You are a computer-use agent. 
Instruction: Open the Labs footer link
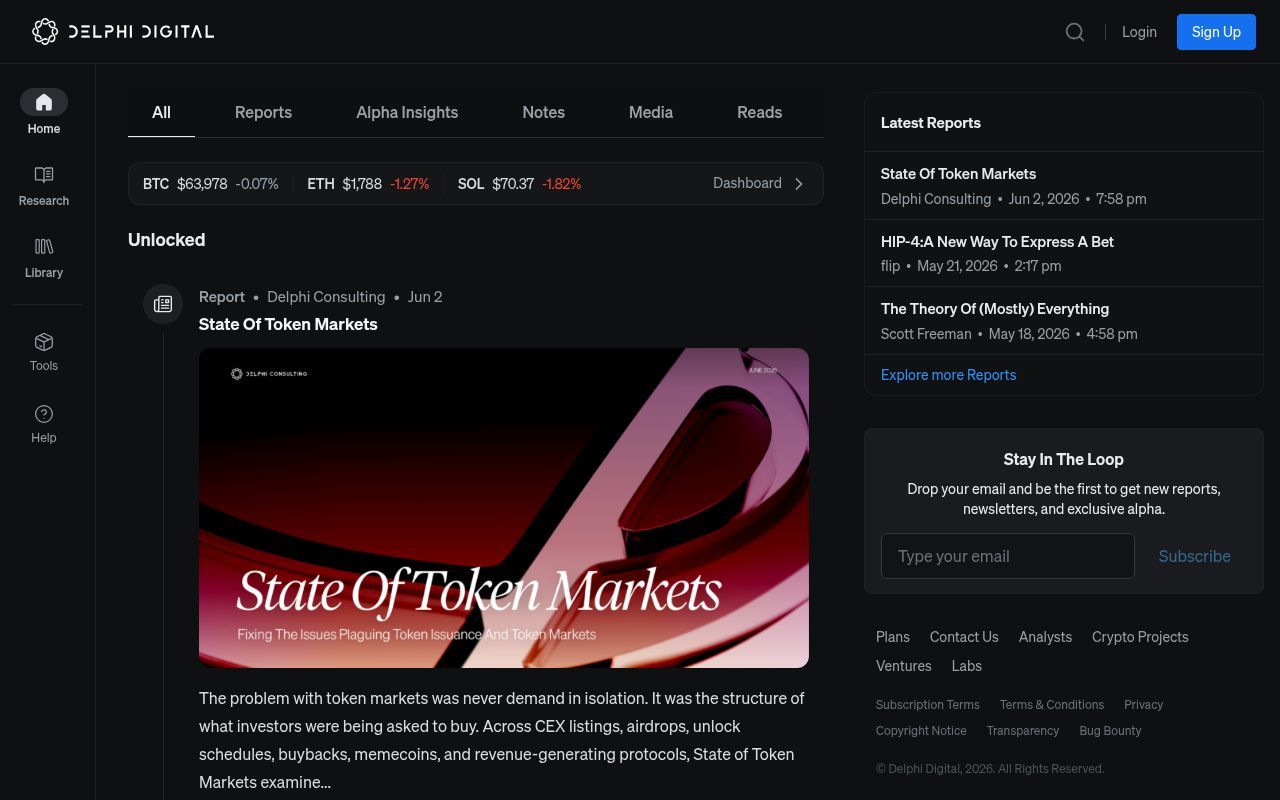click(966, 666)
